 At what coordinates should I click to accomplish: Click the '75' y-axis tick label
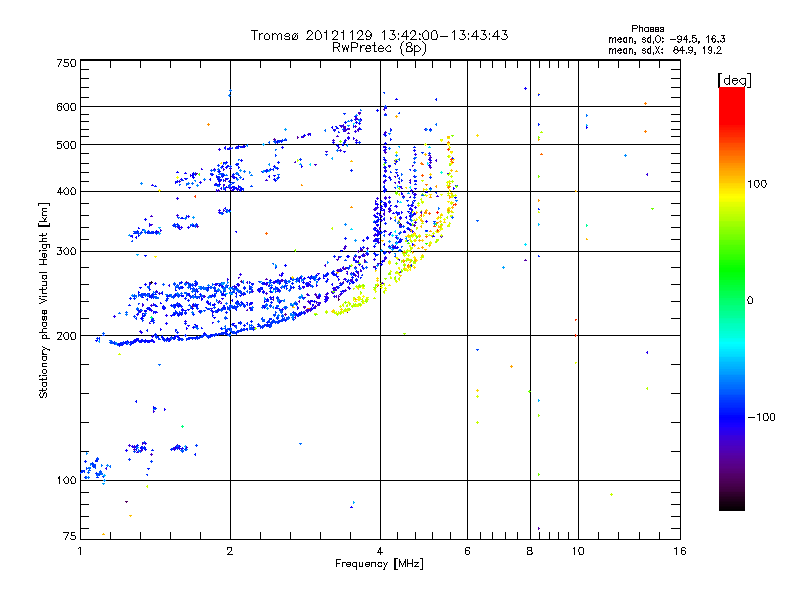tap(70, 536)
